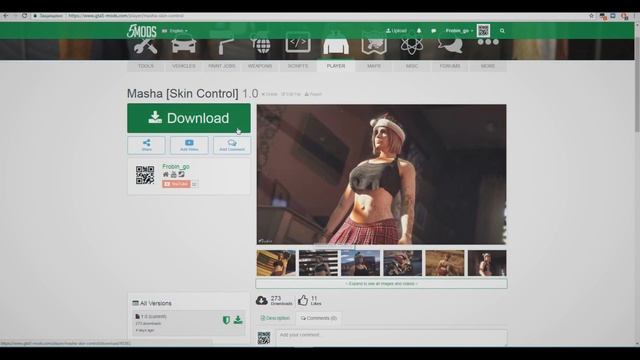Image resolution: width=640 pixels, height=360 pixels.
Task: Open the fourth gallery thumbnail
Action: tap(402, 263)
